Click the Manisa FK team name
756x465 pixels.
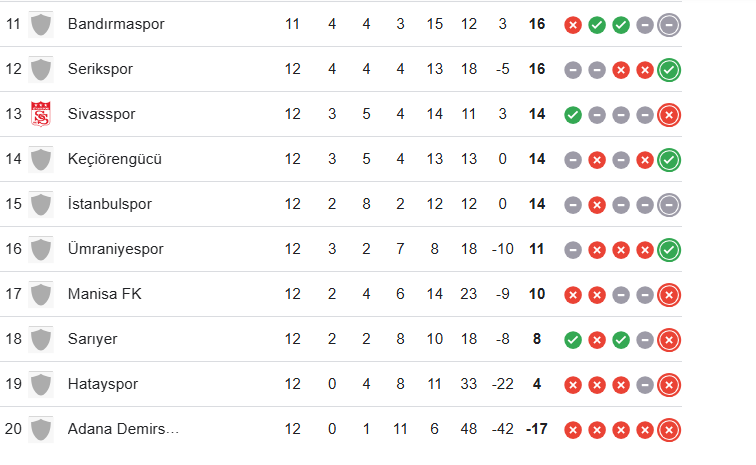coord(102,294)
